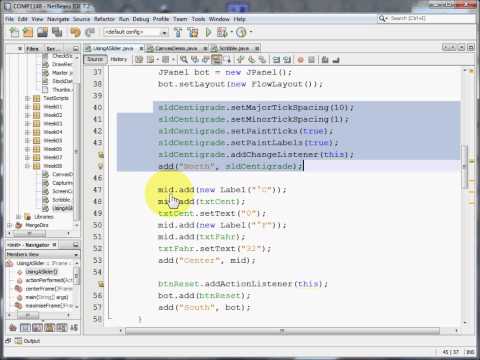This screenshot has width=480, height=360.
Task: Click the editor horizontal scrollbar
Action: pos(282,331)
